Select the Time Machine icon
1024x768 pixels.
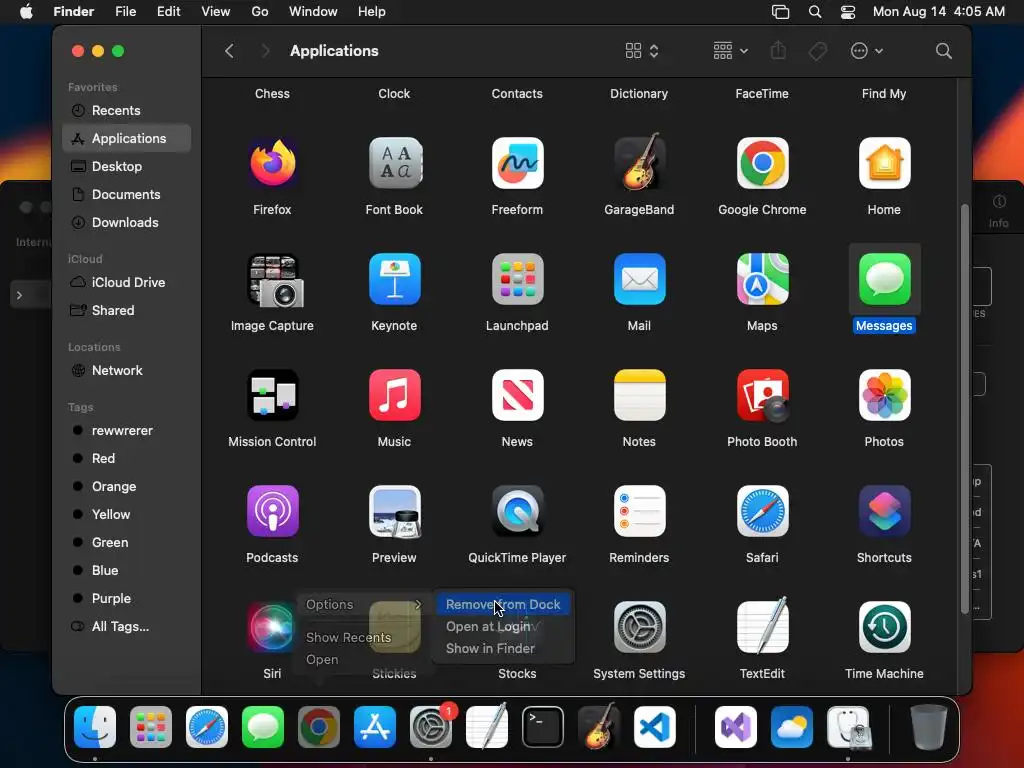tap(884, 628)
